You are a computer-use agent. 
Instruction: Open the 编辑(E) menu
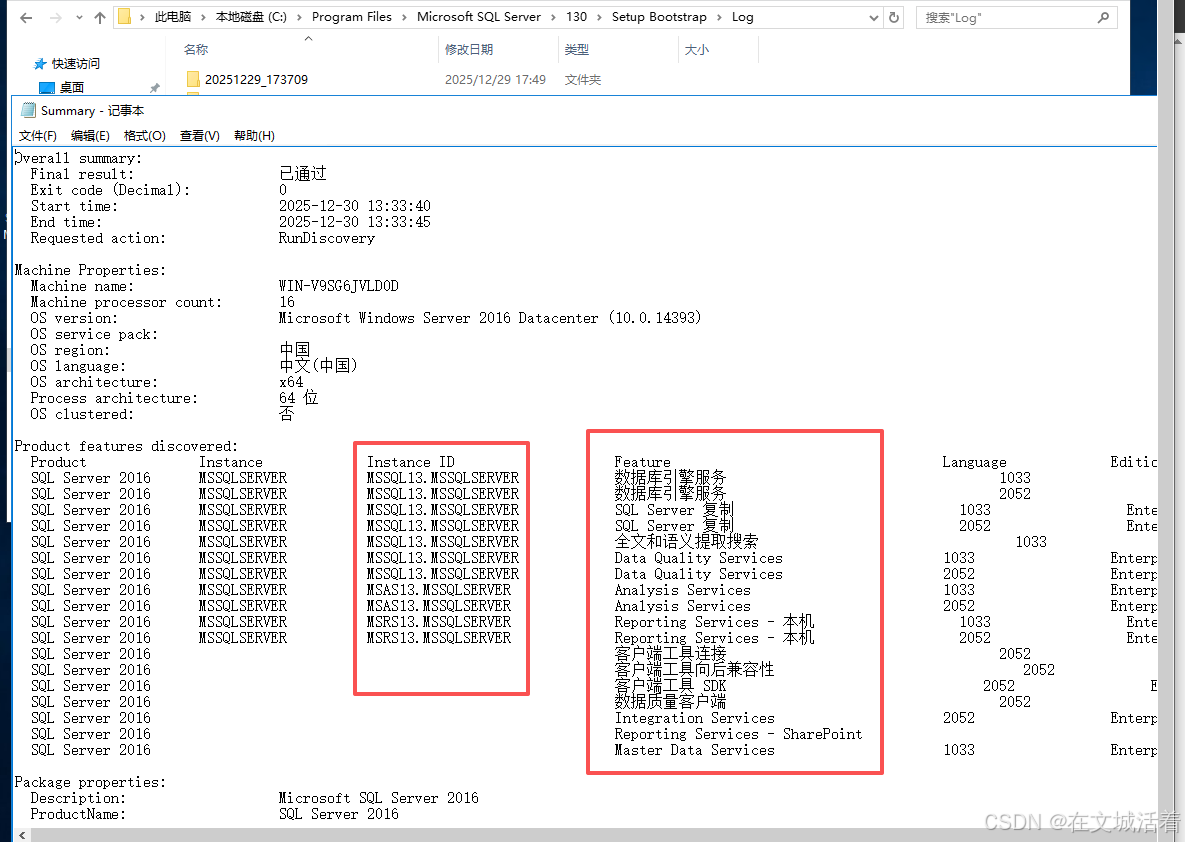[x=90, y=135]
